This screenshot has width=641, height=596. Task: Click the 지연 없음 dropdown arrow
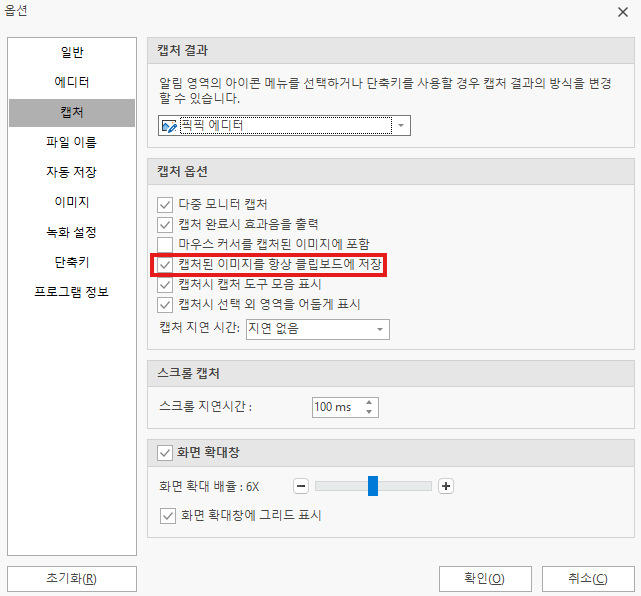(380, 329)
